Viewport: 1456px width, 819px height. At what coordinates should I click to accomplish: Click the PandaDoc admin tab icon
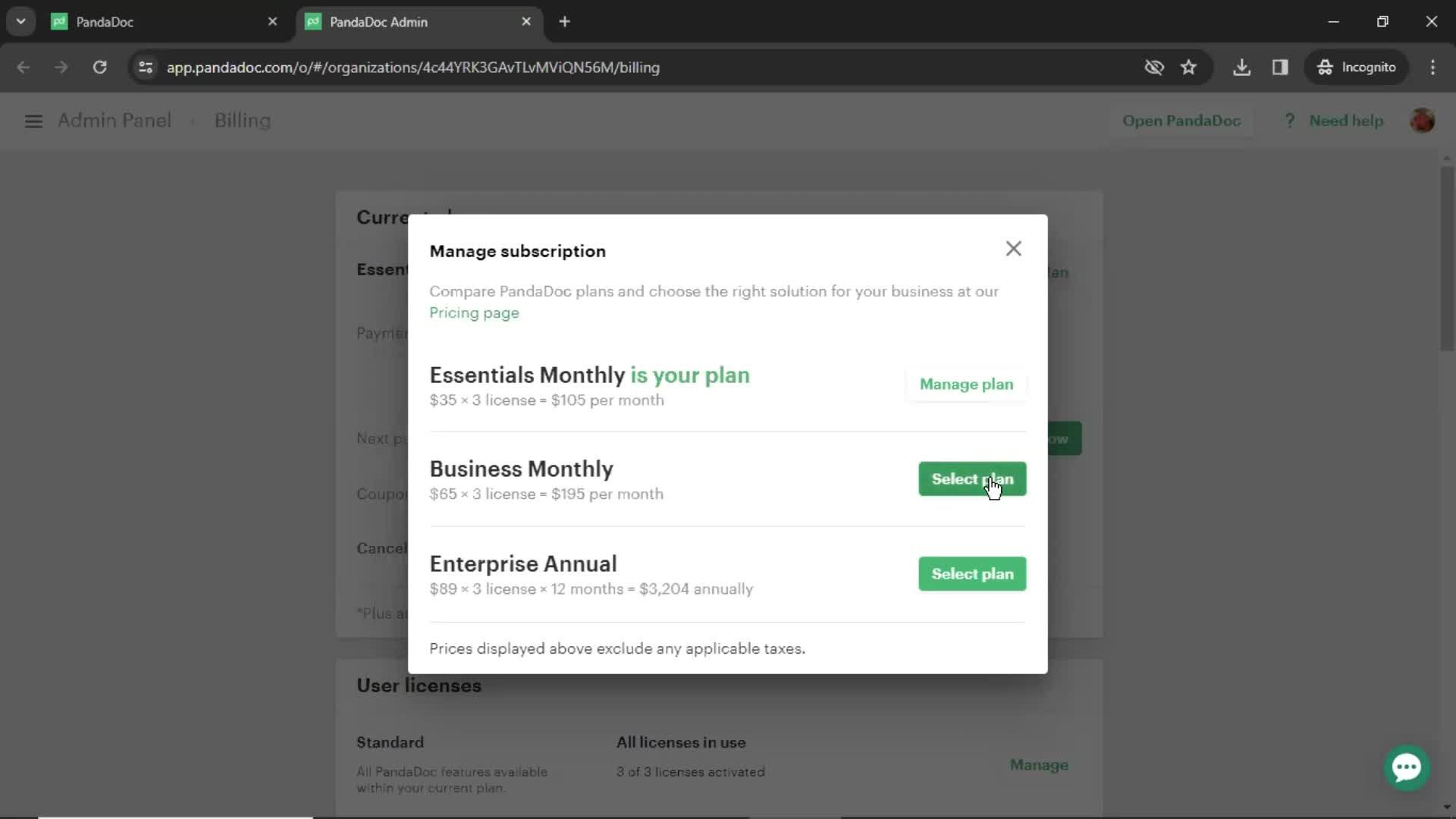click(315, 22)
